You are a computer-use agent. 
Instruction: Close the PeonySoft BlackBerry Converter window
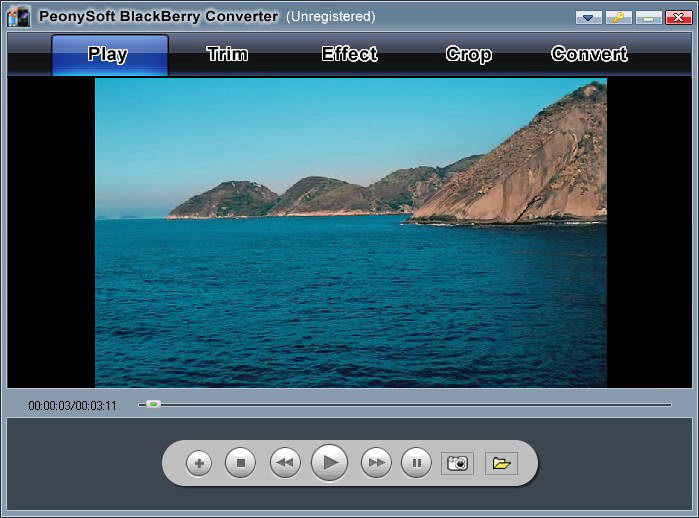tap(678, 17)
